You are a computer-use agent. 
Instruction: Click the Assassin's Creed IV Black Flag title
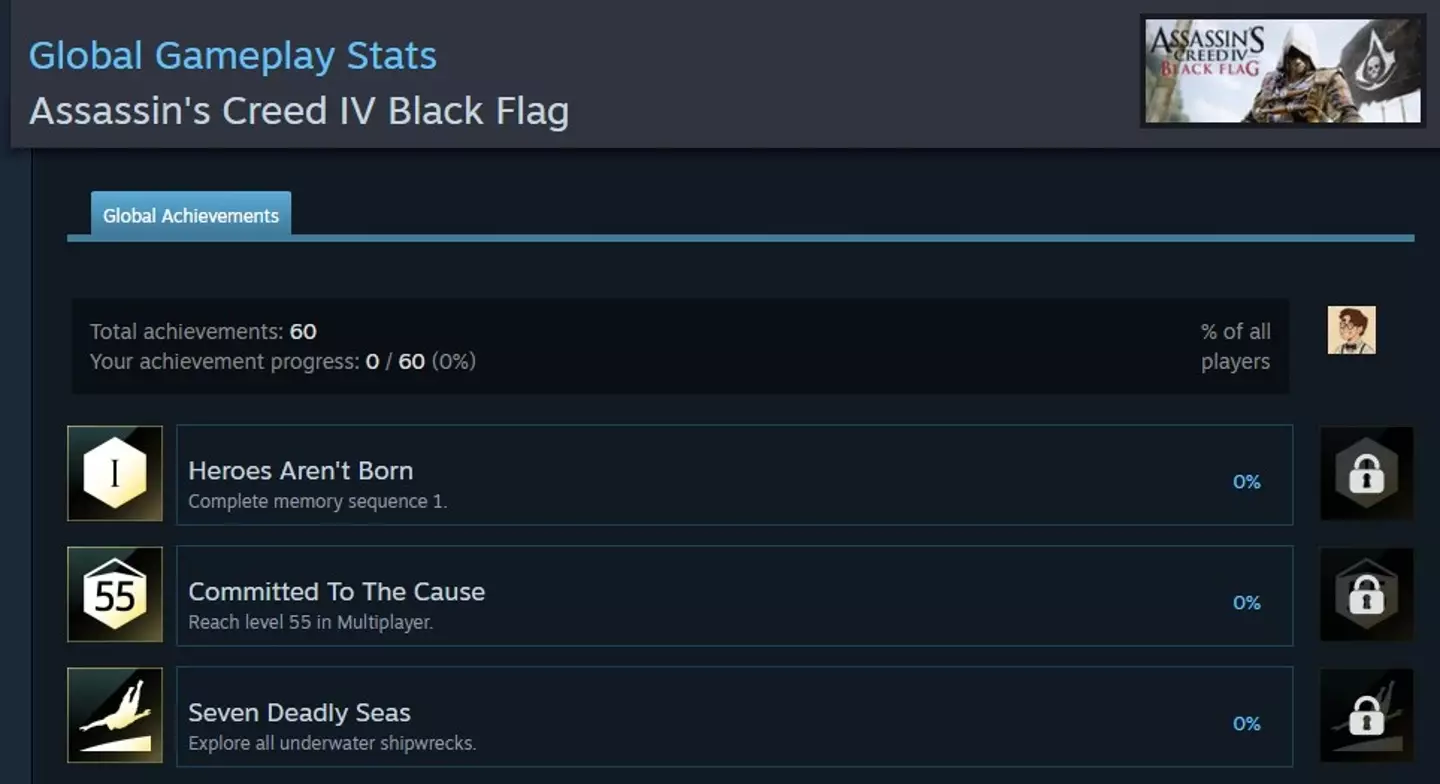click(x=300, y=111)
